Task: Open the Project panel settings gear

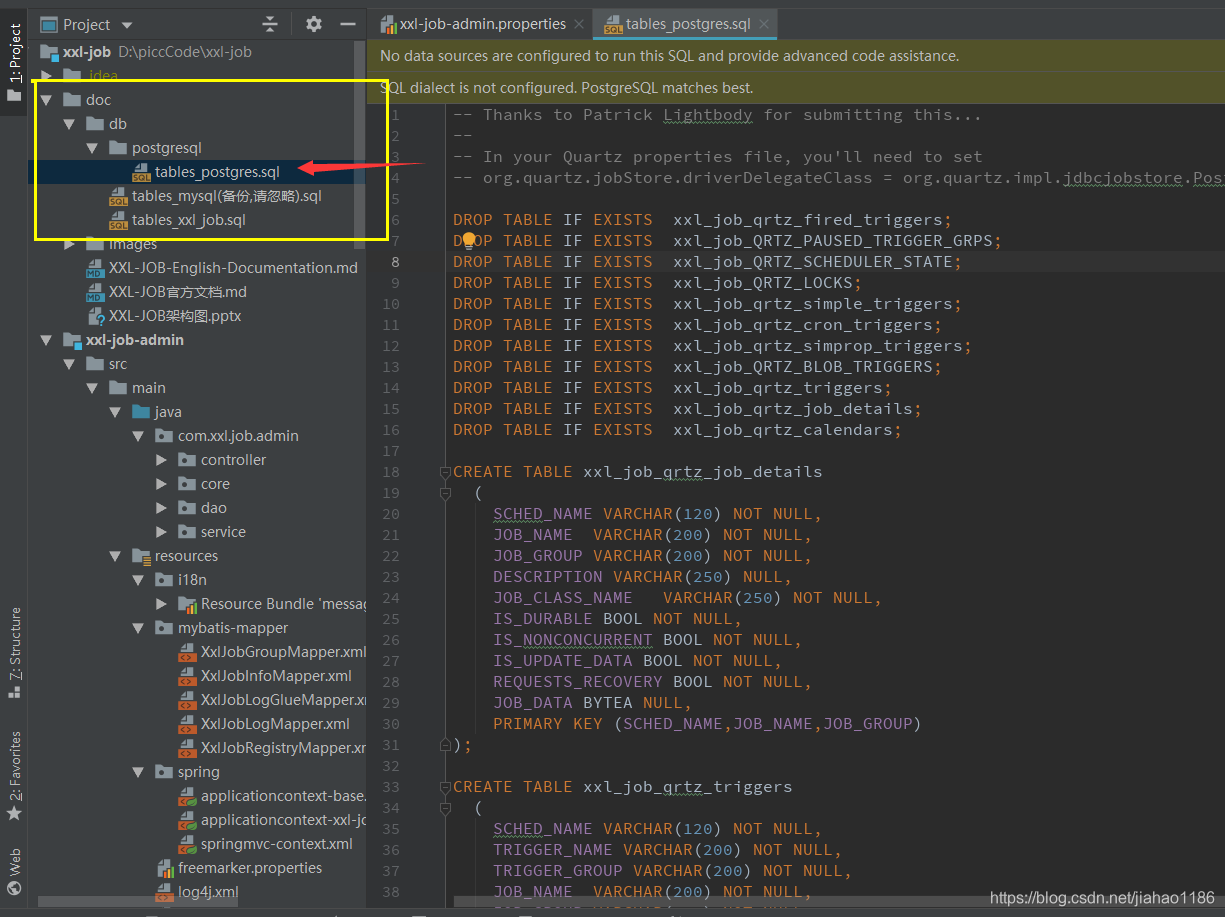Action: [313, 23]
